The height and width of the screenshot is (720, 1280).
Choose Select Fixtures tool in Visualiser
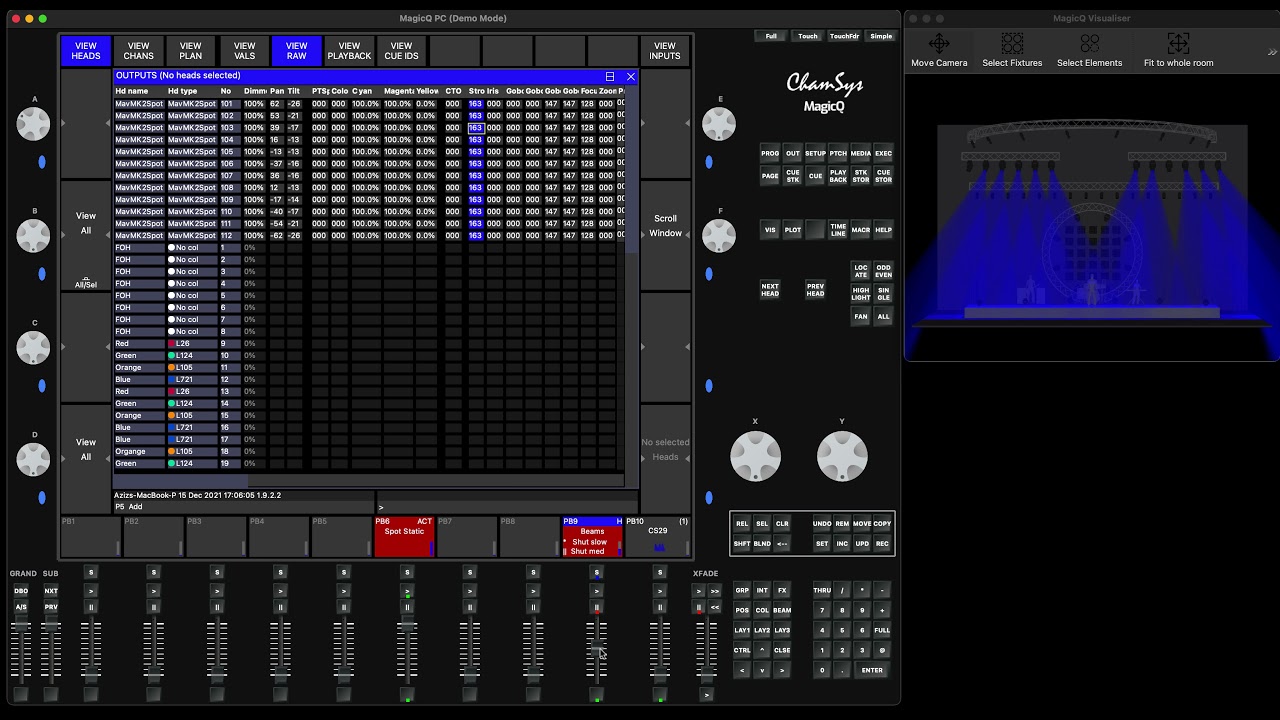(x=1012, y=50)
